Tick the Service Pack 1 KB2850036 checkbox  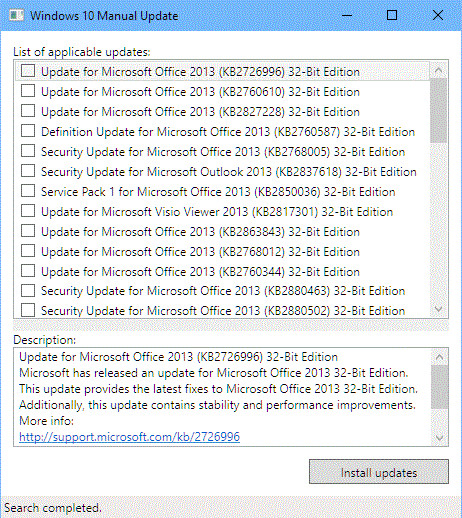(28, 191)
